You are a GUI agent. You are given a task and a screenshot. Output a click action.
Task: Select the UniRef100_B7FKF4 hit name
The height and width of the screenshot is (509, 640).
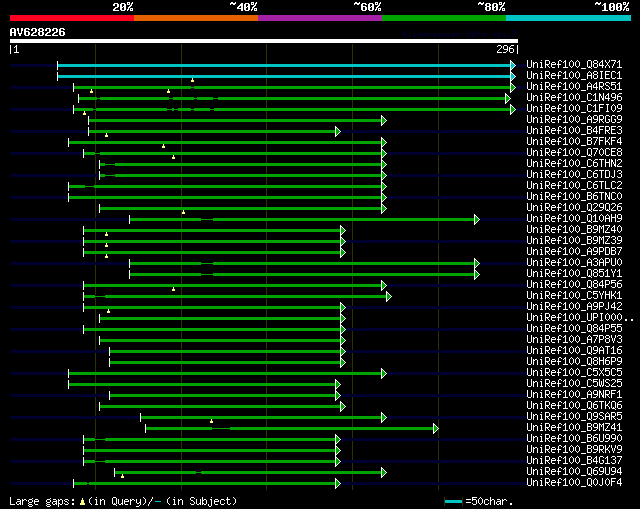coord(574,142)
